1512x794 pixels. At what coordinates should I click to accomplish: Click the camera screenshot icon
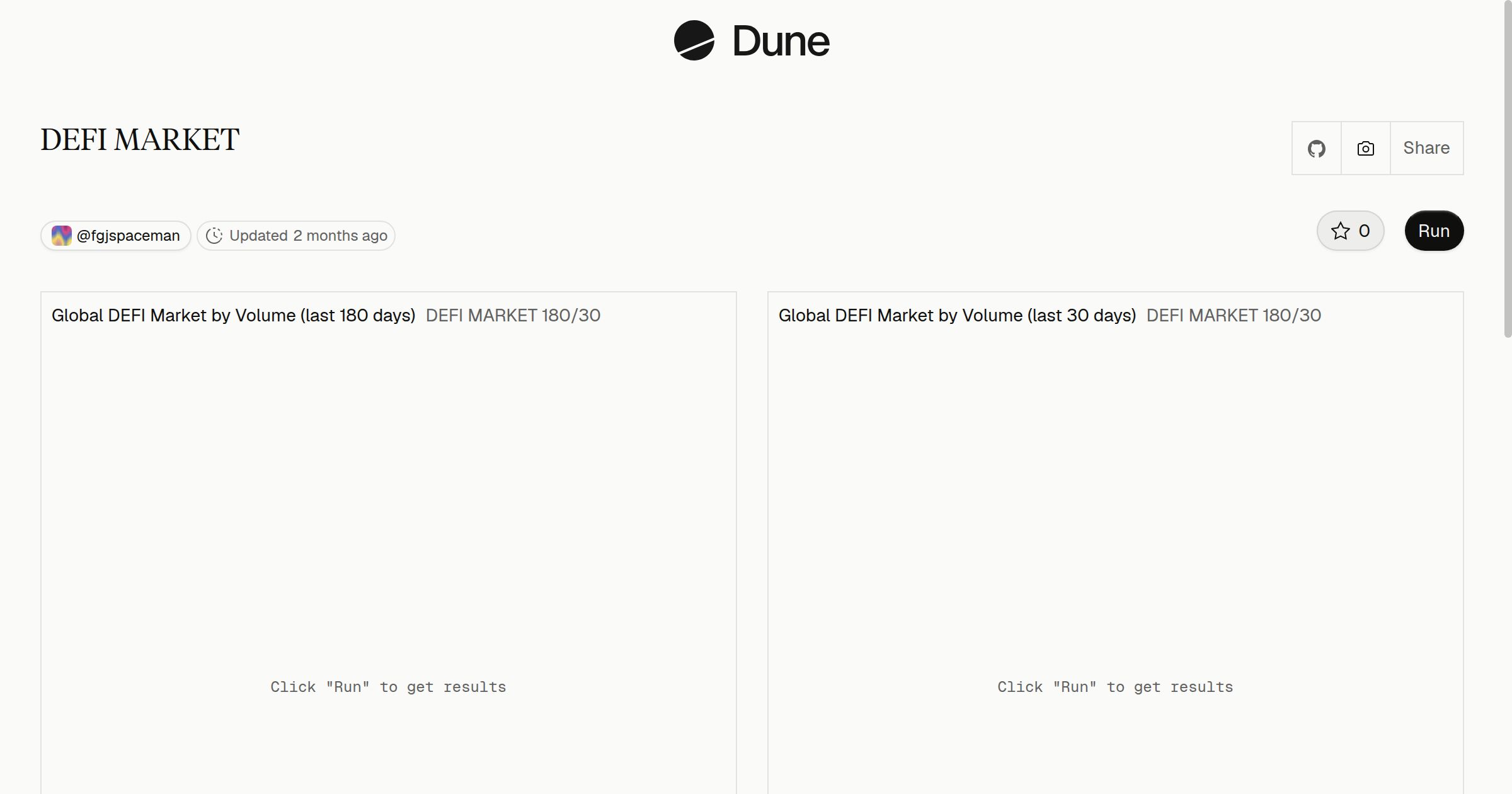tap(1365, 148)
